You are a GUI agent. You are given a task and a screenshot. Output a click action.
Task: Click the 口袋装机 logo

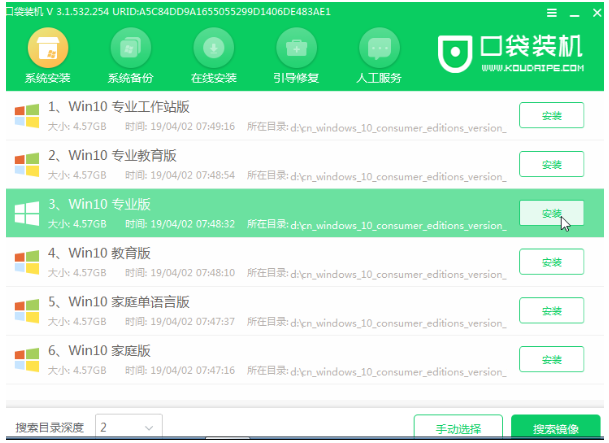511,54
